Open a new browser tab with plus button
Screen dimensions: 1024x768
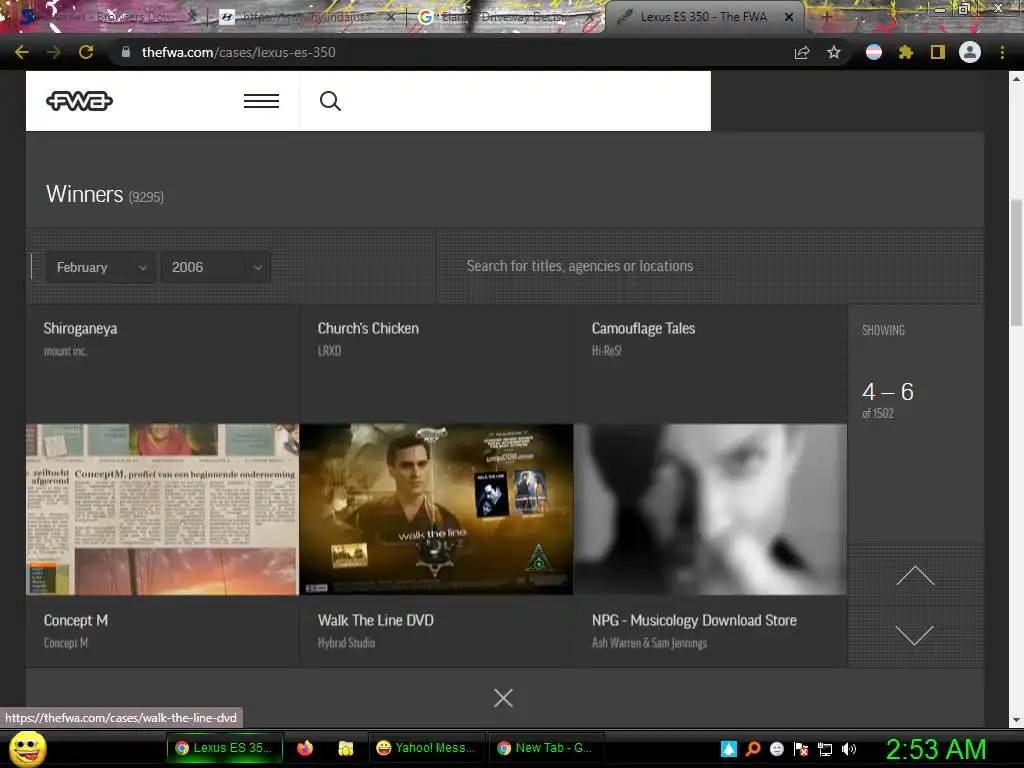825,18
